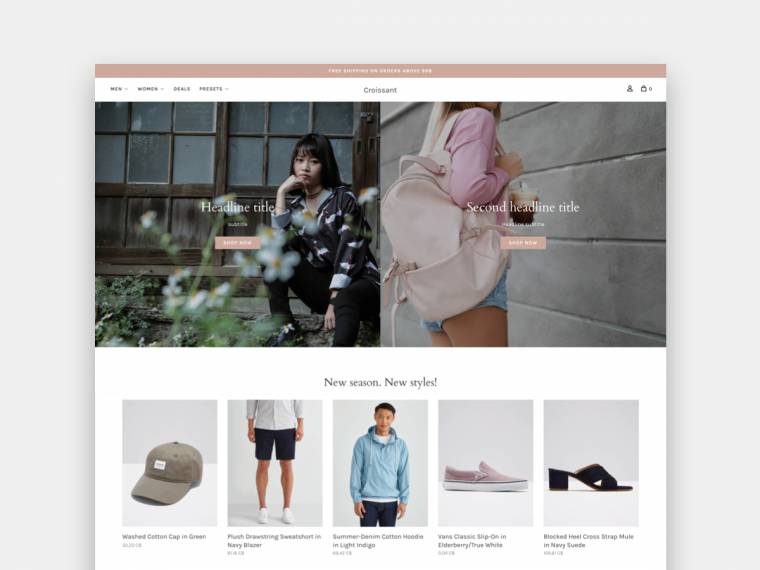Open the Vans Classic Slip-On product image

pyautogui.click(x=486, y=463)
